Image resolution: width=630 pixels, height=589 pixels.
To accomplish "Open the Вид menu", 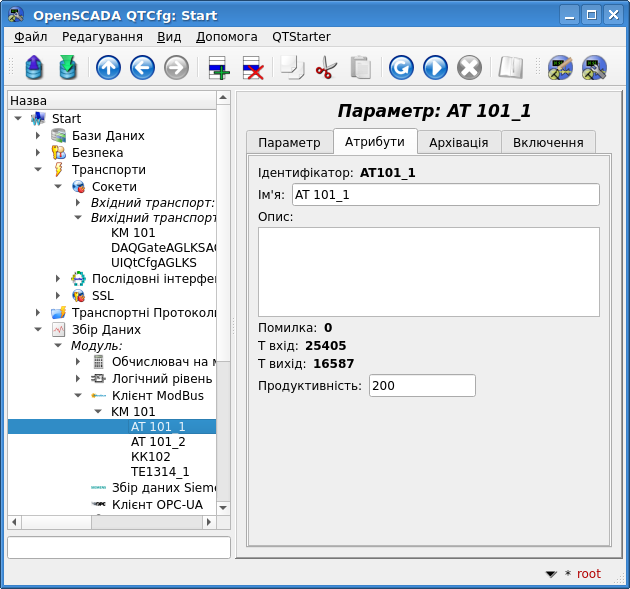I will click(169, 37).
